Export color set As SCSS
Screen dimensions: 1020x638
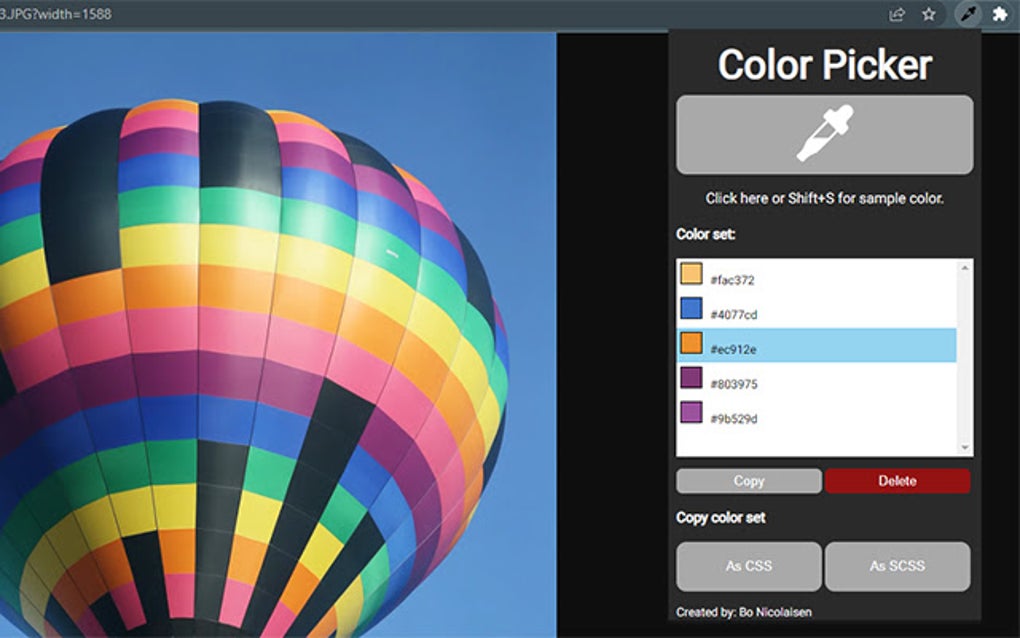pyautogui.click(x=897, y=566)
